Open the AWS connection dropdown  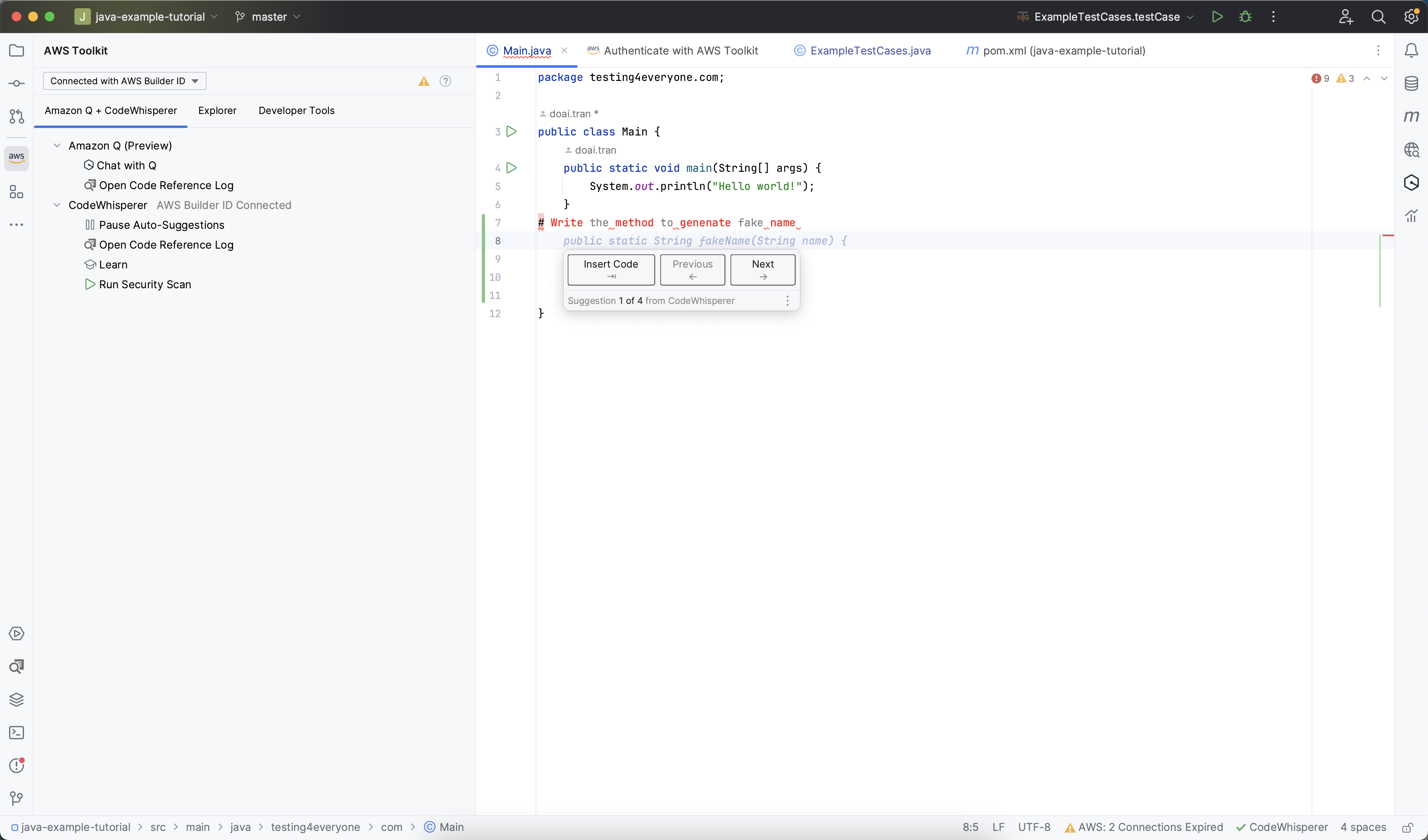tap(125, 81)
